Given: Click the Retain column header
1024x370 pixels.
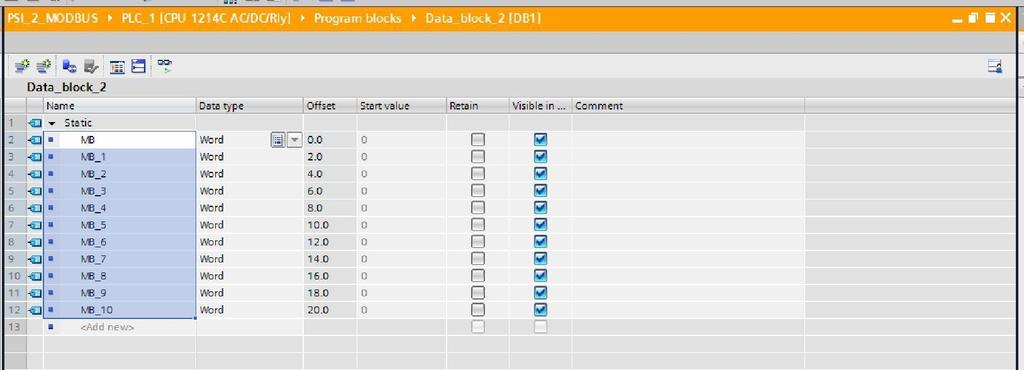Looking at the screenshot, I should click(478, 106).
